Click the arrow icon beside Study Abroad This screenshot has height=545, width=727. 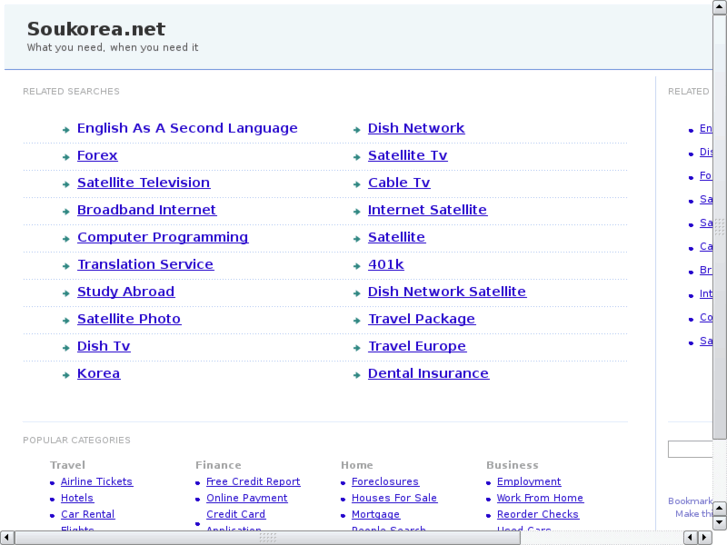coord(66,294)
